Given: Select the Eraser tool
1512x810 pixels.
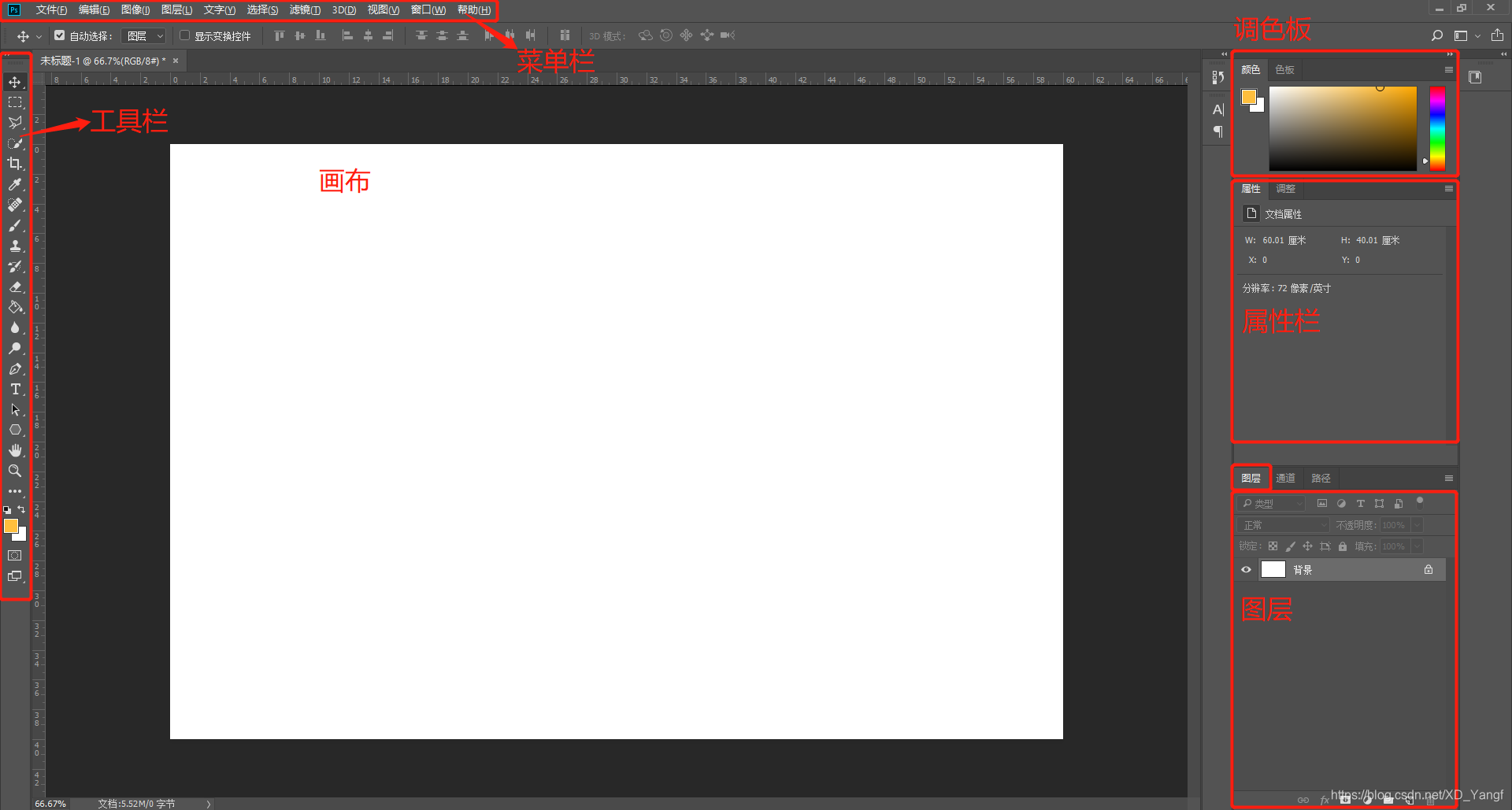Looking at the screenshot, I should pyautogui.click(x=15, y=287).
